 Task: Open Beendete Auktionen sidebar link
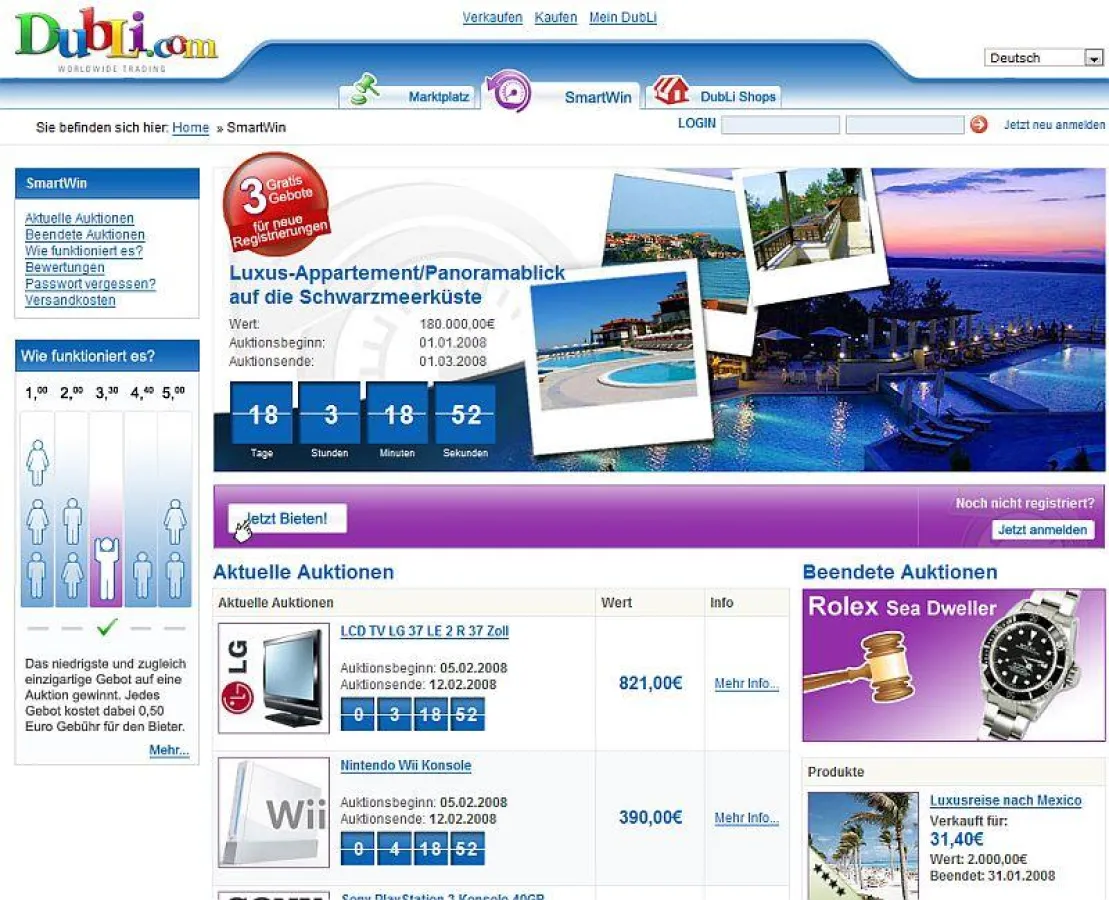click(84, 235)
